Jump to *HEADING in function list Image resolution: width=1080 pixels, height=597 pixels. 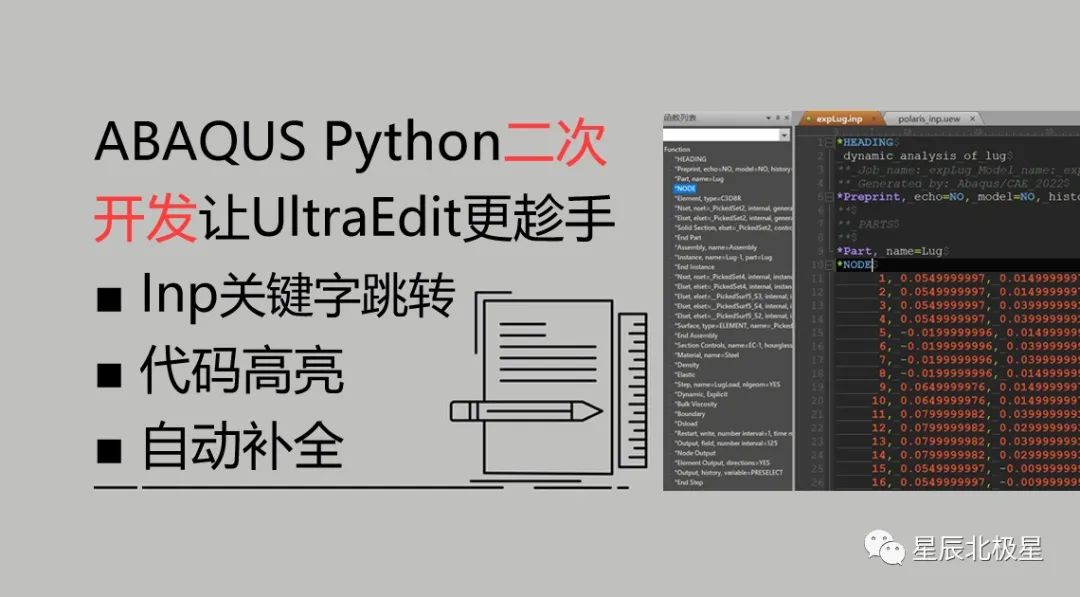pyautogui.click(x=690, y=159)
